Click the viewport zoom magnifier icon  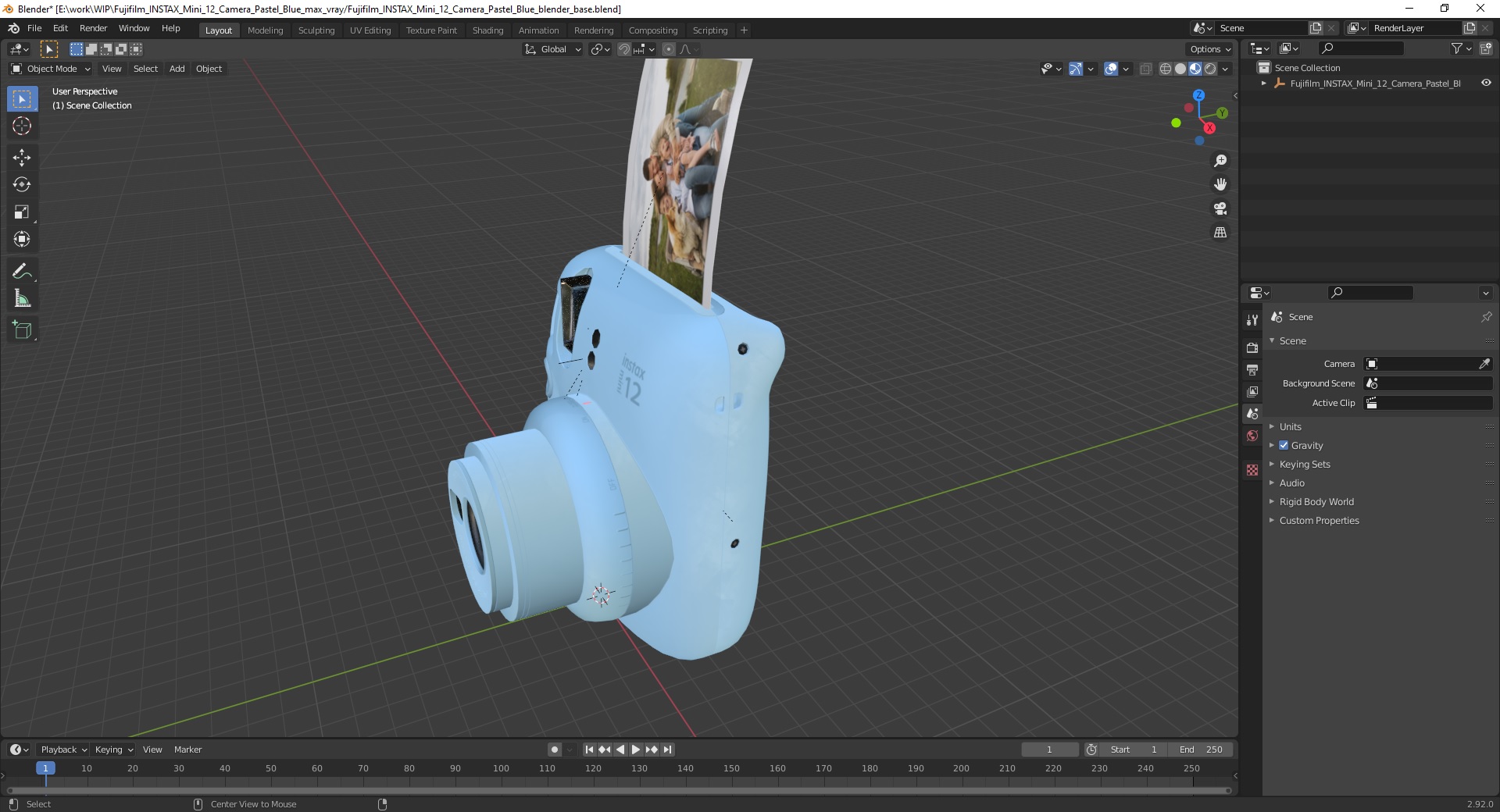(x=1220, y=161)
